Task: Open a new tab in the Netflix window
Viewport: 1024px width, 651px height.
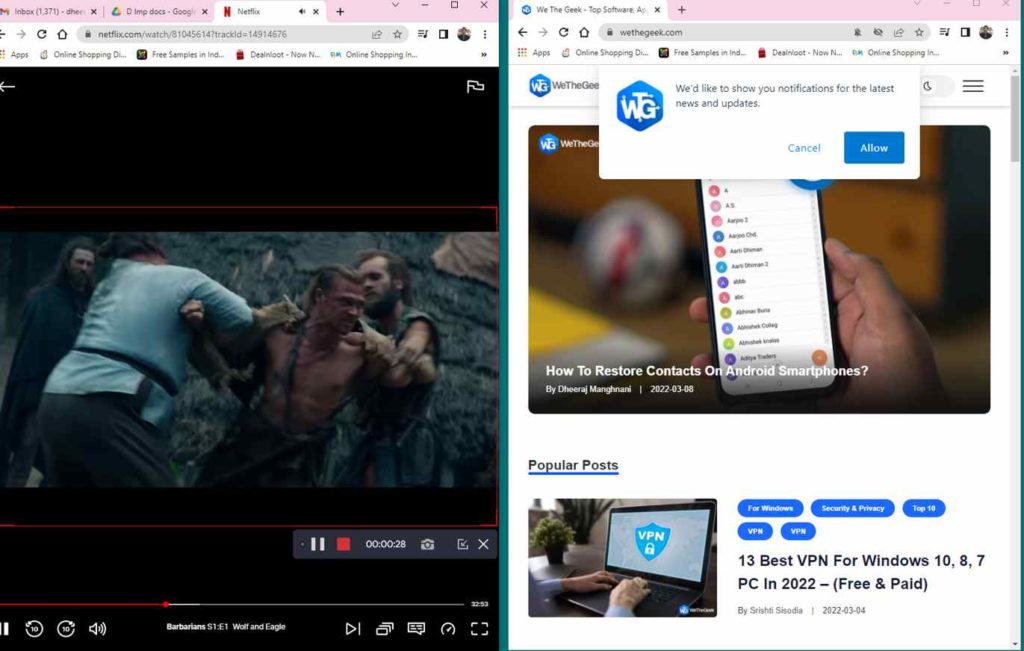Action: click(x=340, y=11)
